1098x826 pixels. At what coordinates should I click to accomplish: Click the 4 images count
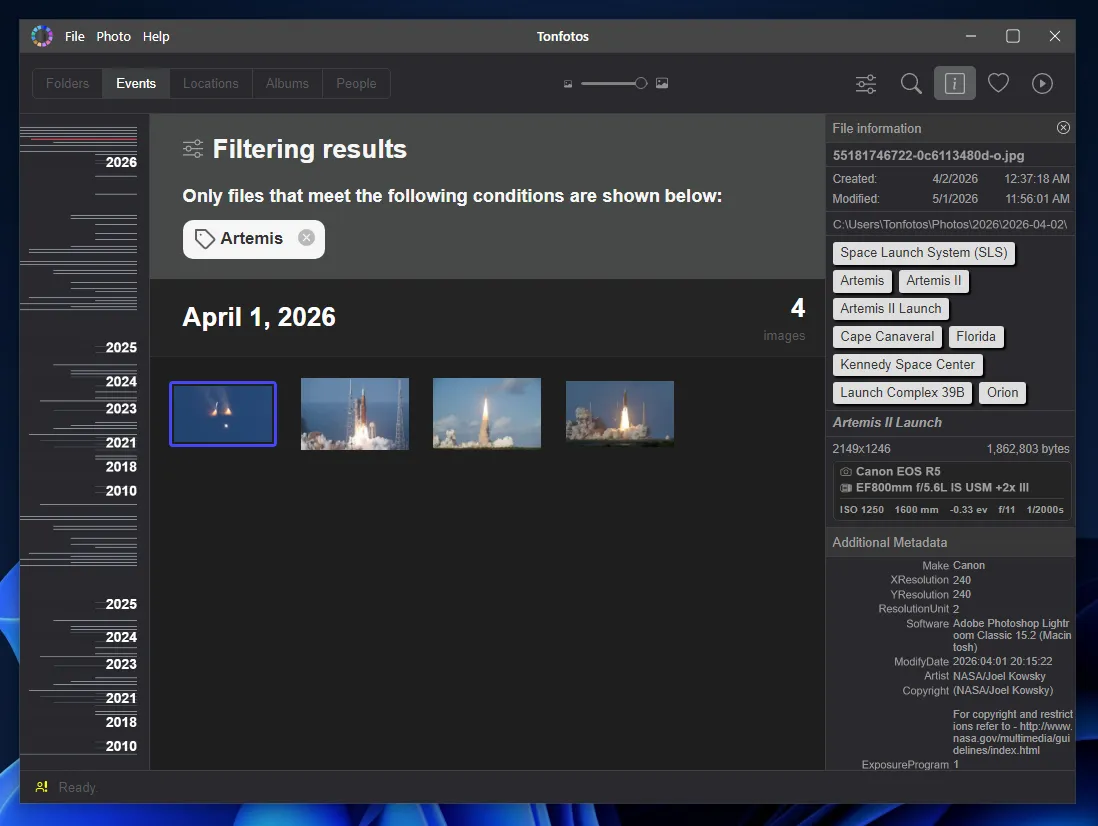tap(785, 320)
